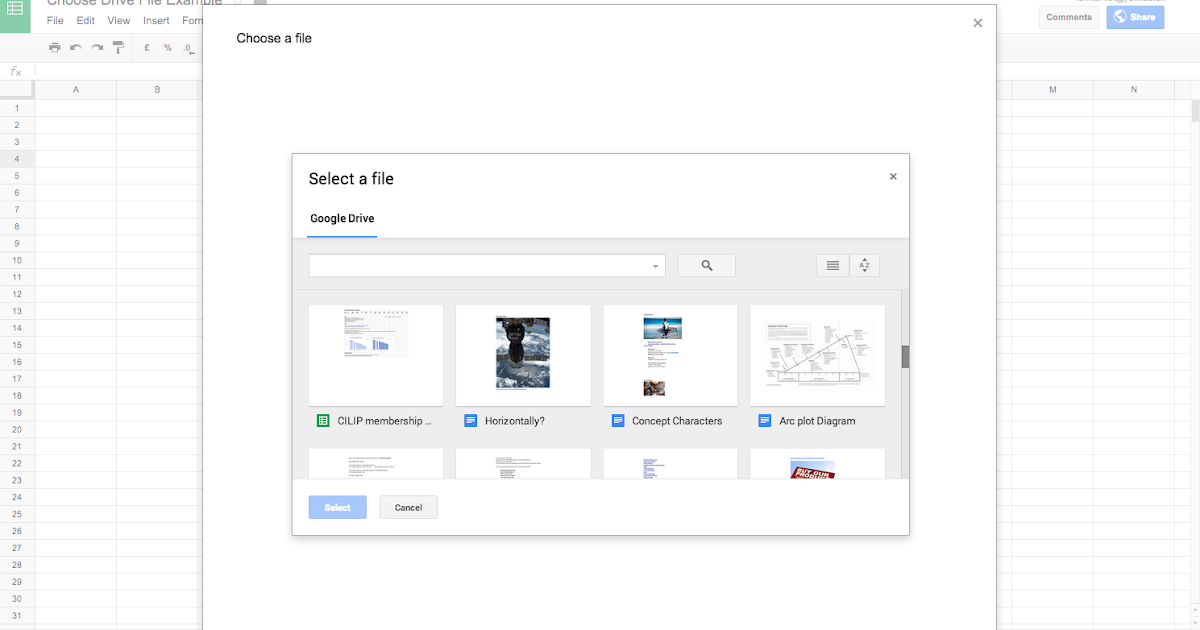The height and width of the screenshot is (630, 1200).
Task: Click the Undo icon
Action: 76,47
